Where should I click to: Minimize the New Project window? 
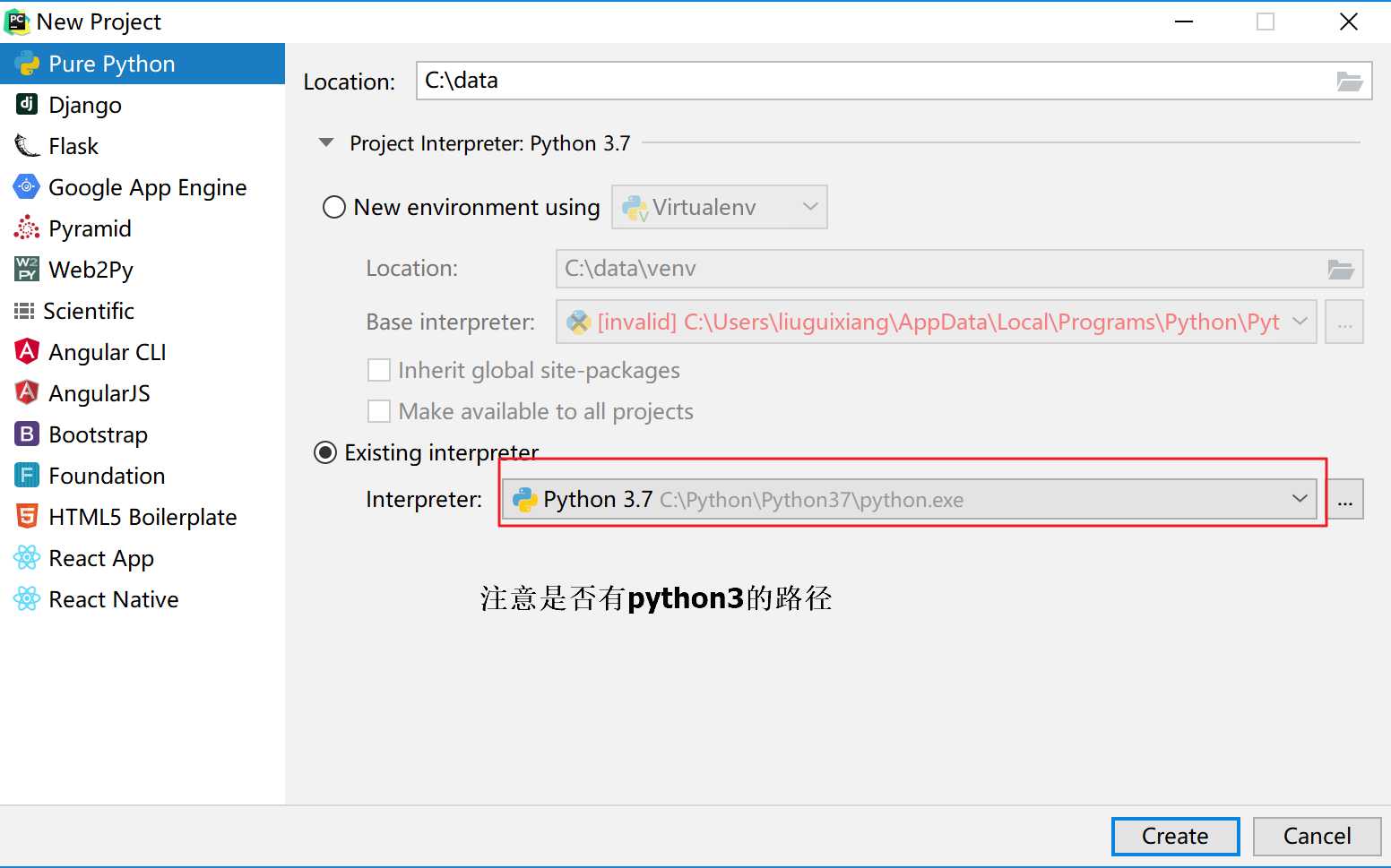(1184, 21)
